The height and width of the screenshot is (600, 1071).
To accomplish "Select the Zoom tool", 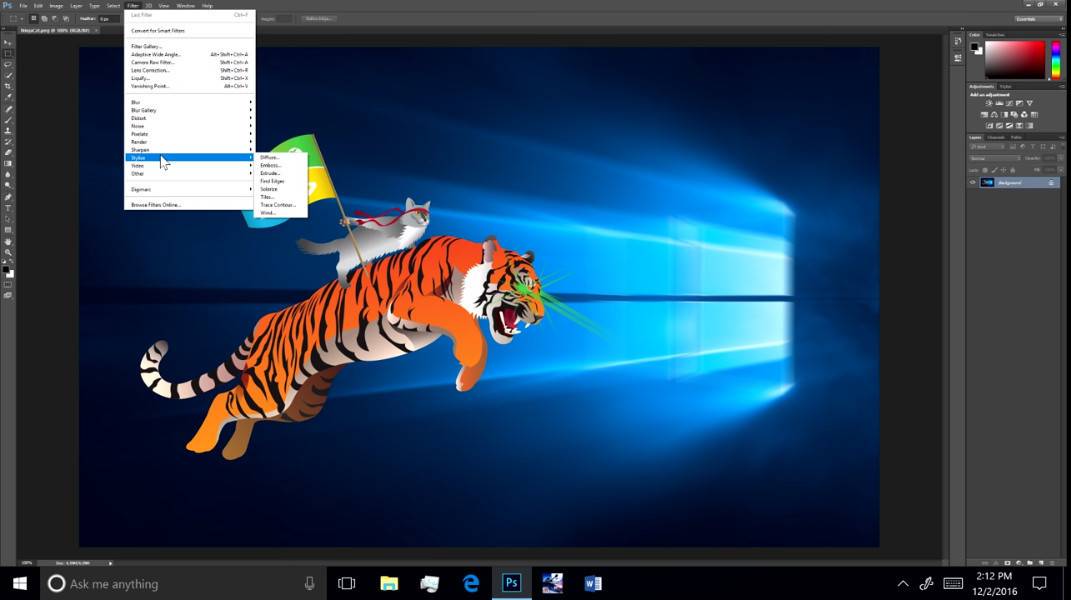I will click(x=8, y=252).
